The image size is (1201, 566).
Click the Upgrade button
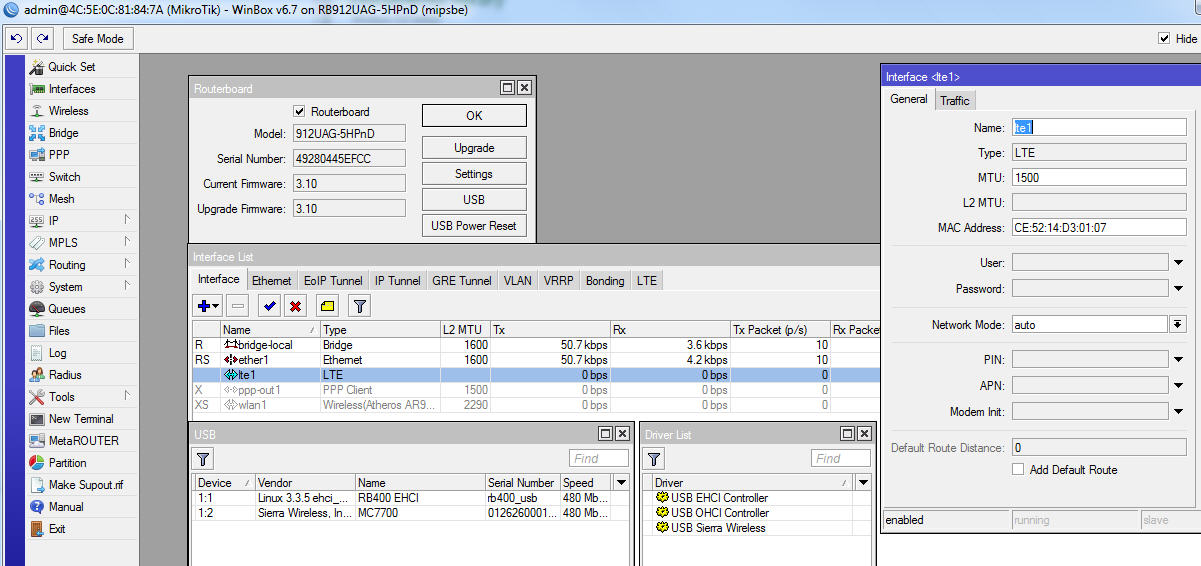pyautogui.click(x=474, y=148)
